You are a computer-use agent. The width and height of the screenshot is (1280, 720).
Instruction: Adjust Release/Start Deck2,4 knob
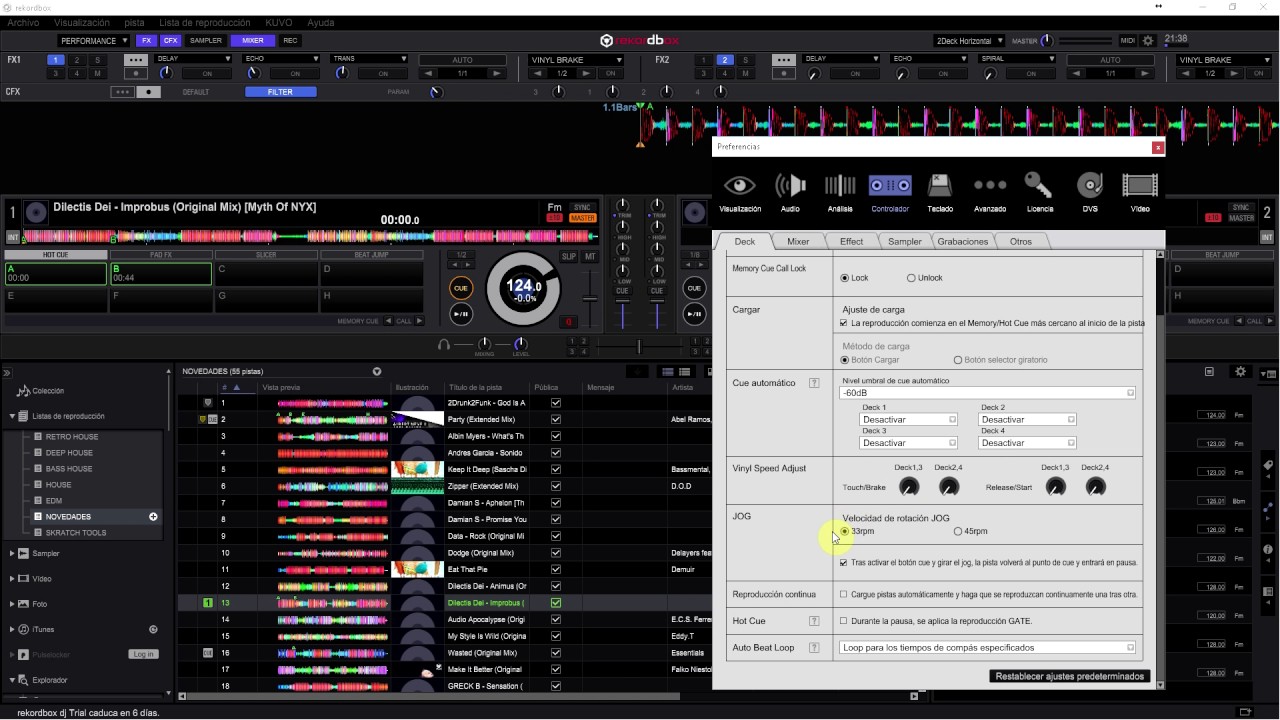[1096, 487]
